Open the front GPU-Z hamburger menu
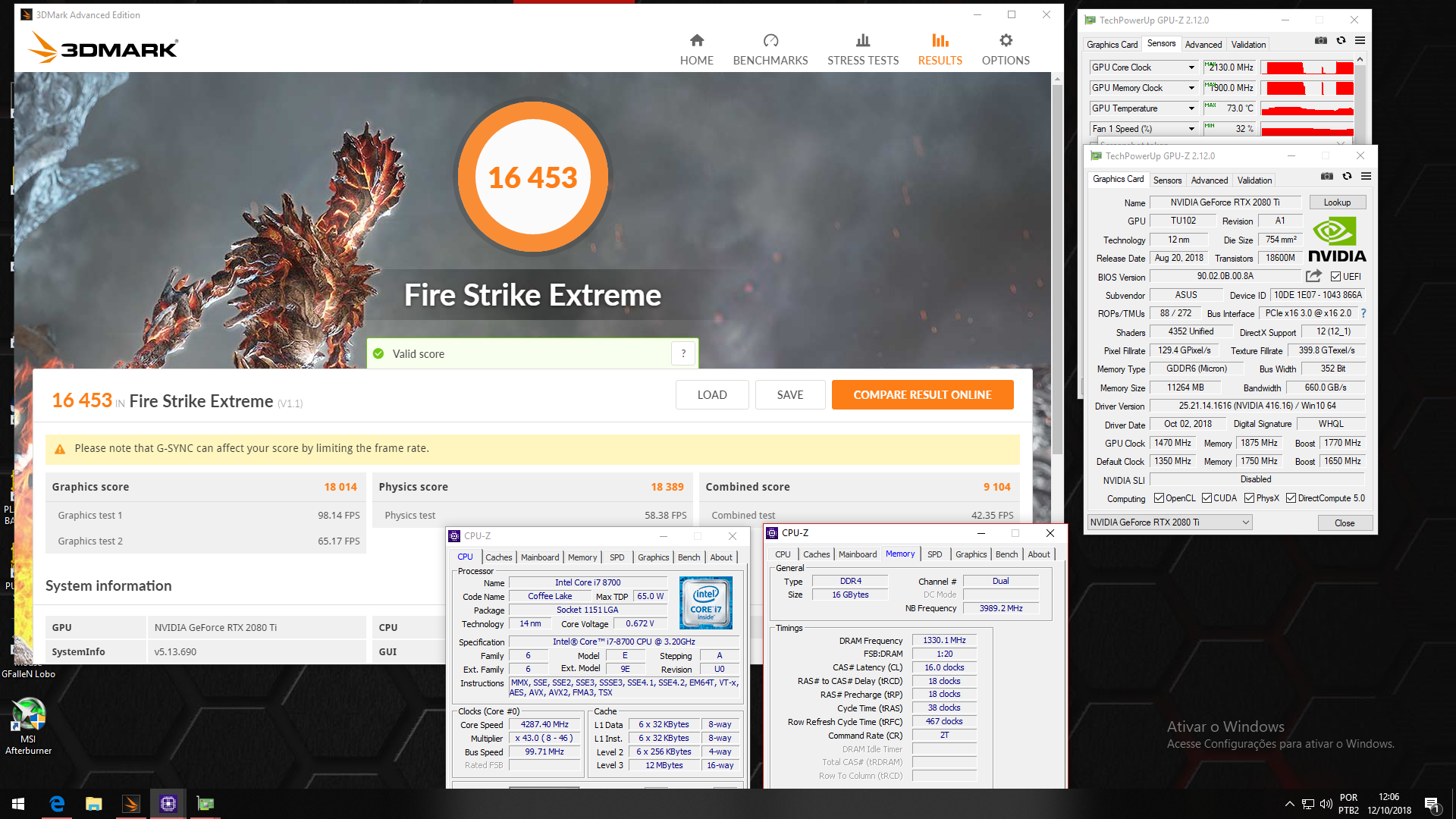Screen dimensions: 1456x819 click(1366, 176)
